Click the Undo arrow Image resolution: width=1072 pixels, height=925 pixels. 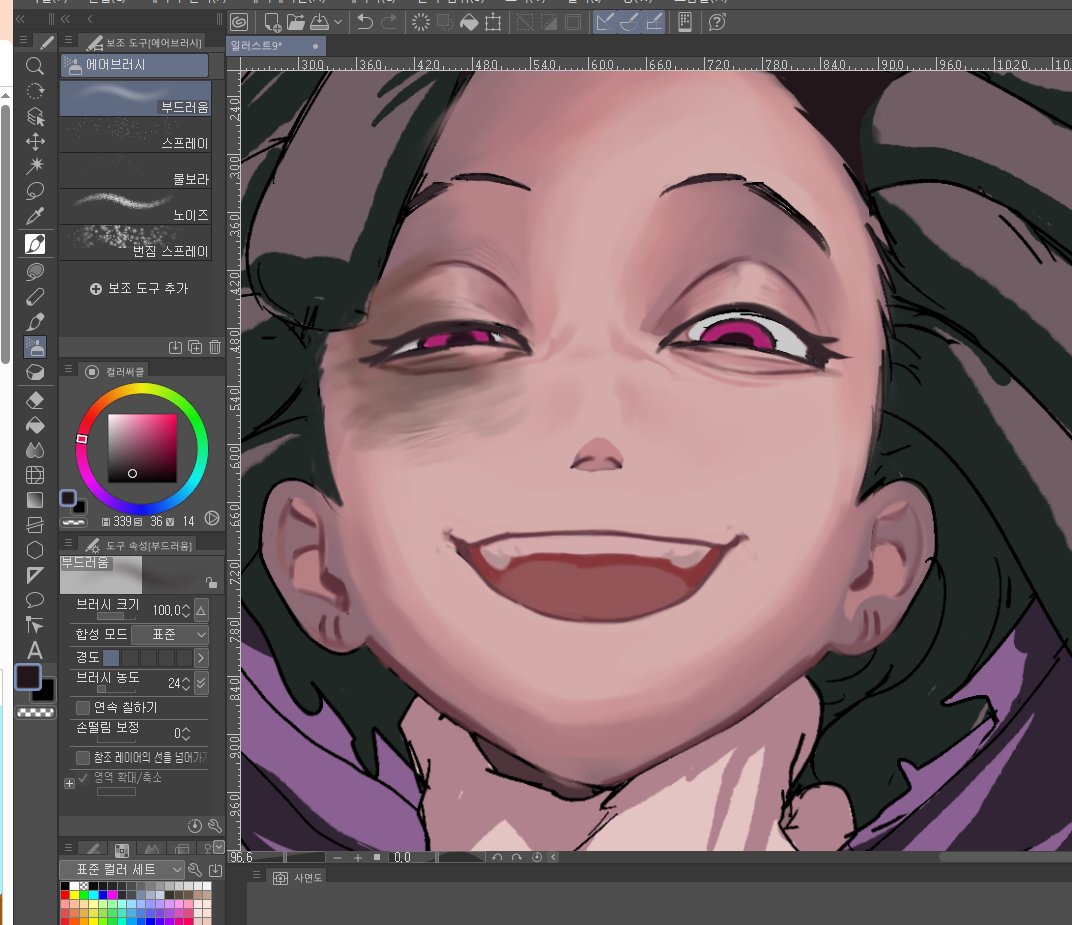(x=365, y=23)
